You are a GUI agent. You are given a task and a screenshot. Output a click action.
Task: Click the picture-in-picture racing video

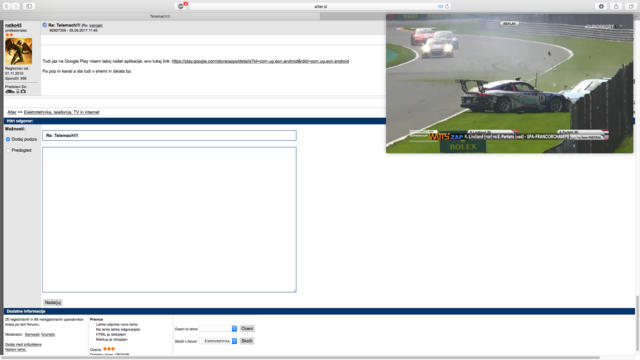[509, 84]
